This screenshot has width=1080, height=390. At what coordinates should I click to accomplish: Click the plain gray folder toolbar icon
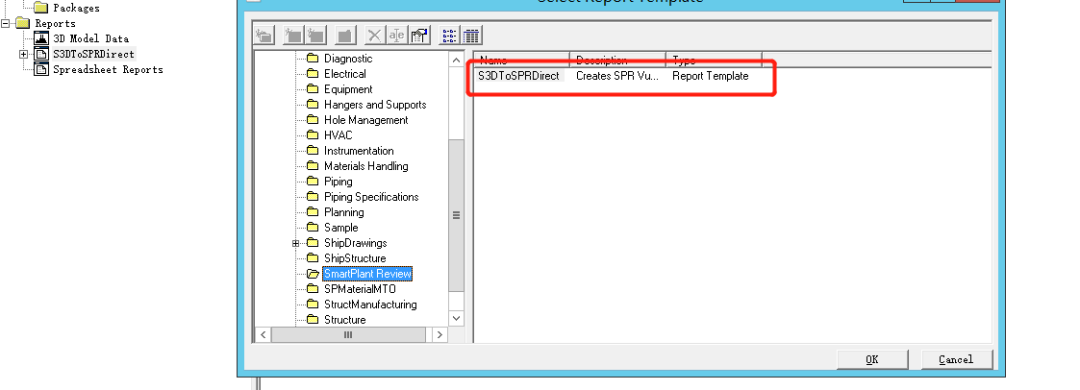coord(345,35)
